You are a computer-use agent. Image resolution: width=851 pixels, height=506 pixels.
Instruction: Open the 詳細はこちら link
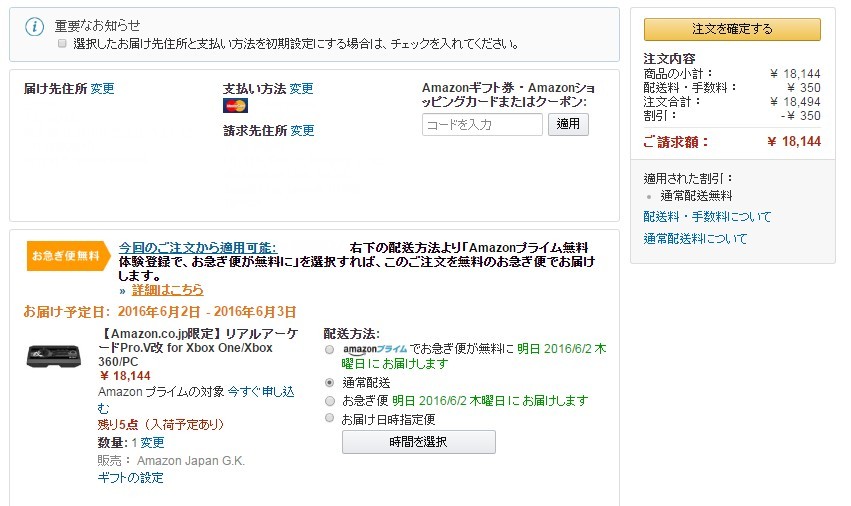(x=167, y=290)
